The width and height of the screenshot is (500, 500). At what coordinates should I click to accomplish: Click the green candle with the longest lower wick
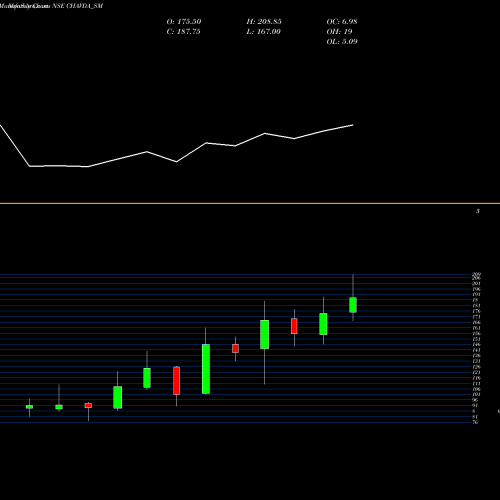tap(264, 335)
